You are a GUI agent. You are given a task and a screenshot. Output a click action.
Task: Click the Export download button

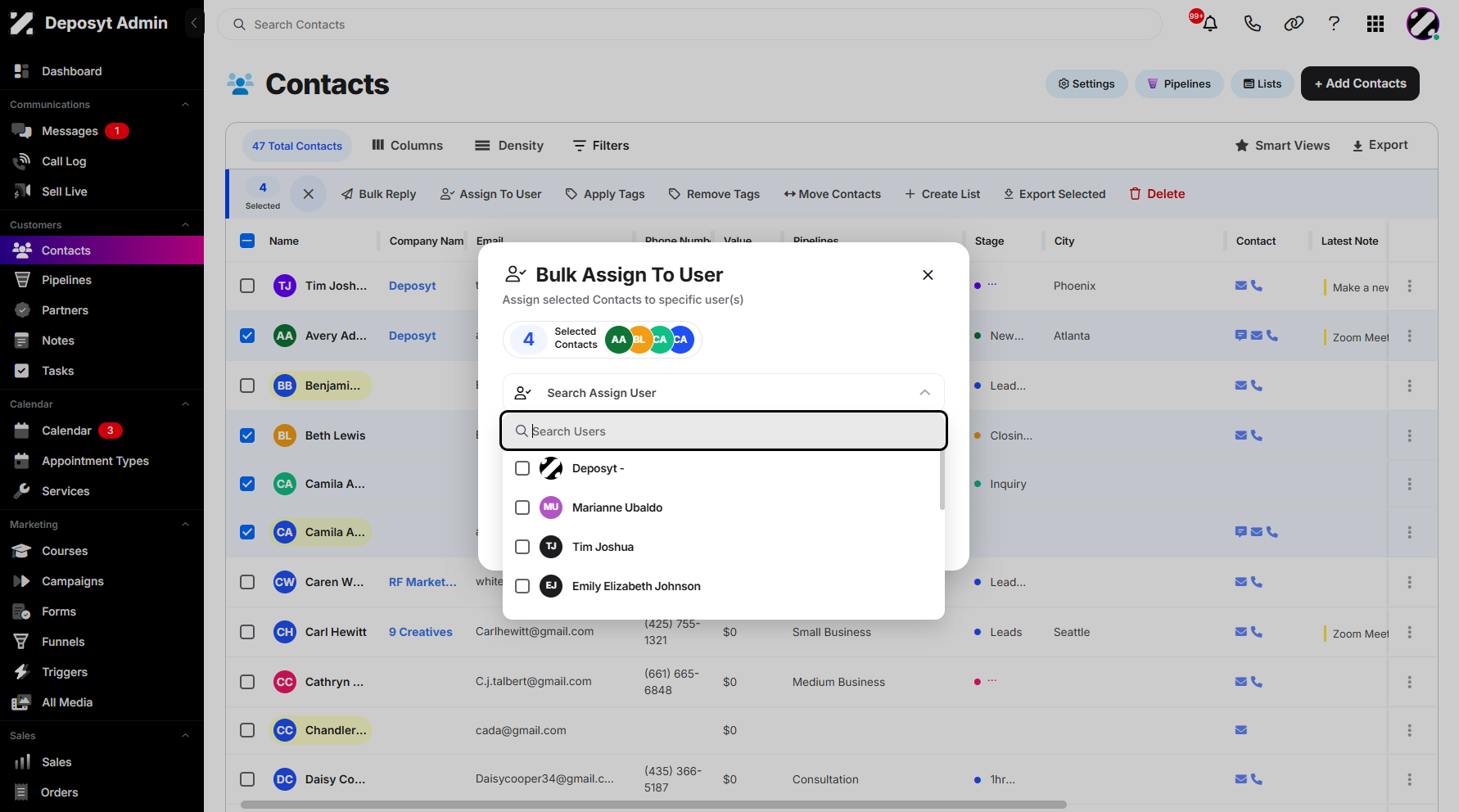[1380, 145]
